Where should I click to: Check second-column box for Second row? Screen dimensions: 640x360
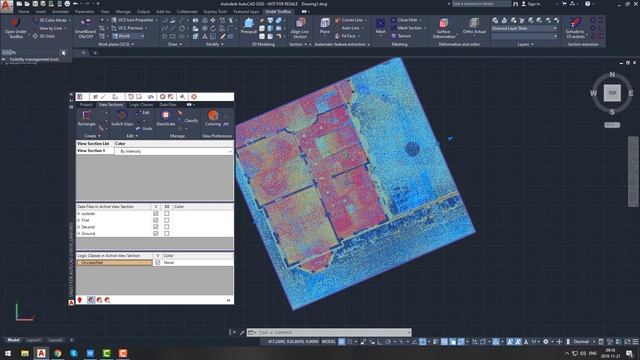tap(167, 227)
